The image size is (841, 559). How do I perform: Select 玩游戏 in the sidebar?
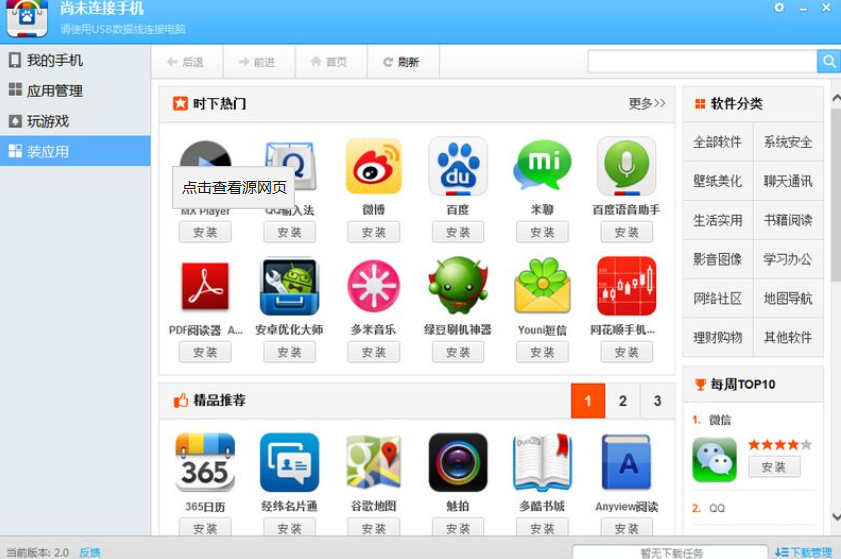[x=75, y=121]
